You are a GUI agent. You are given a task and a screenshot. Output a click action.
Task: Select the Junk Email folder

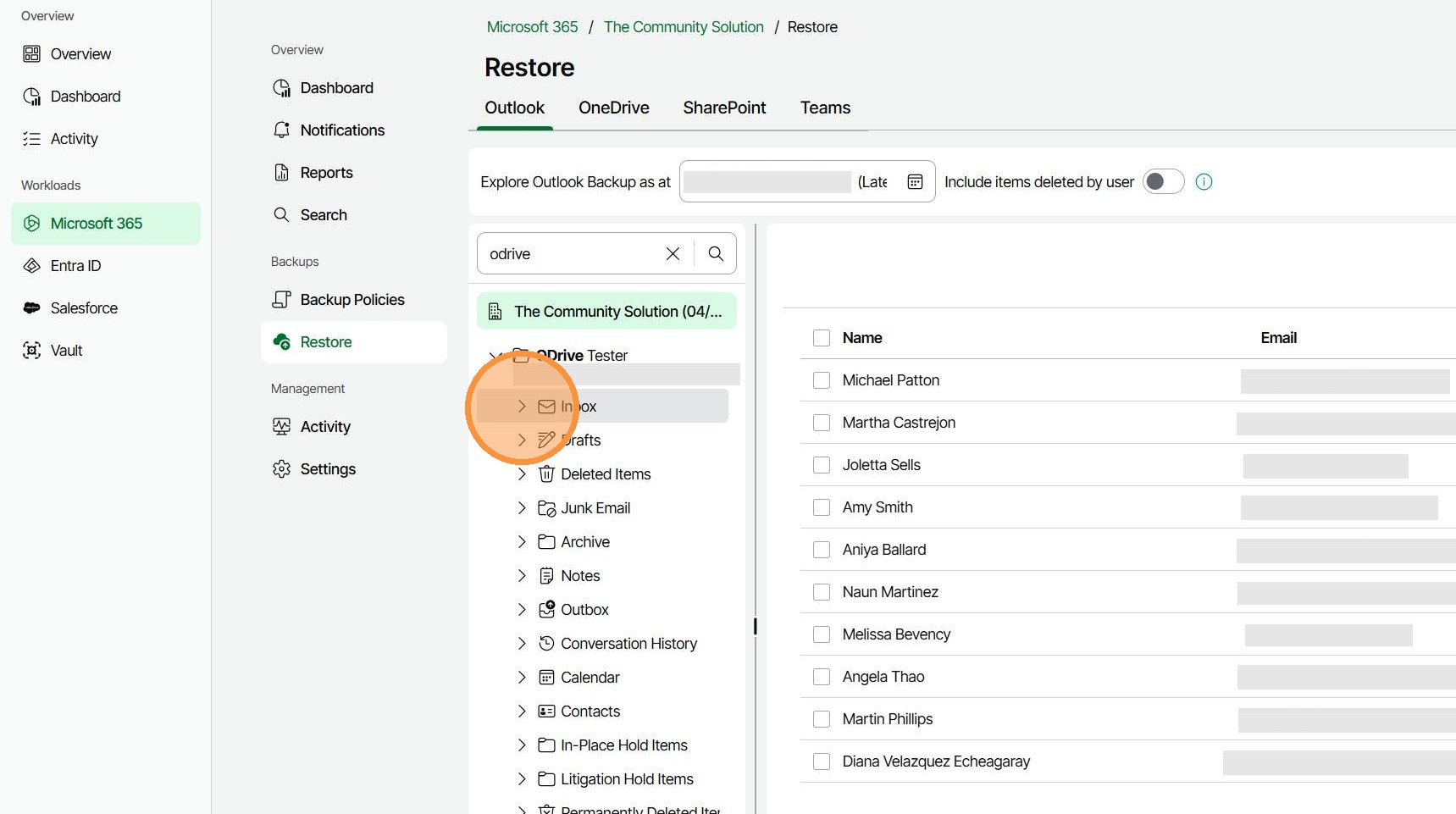[595, 508]
